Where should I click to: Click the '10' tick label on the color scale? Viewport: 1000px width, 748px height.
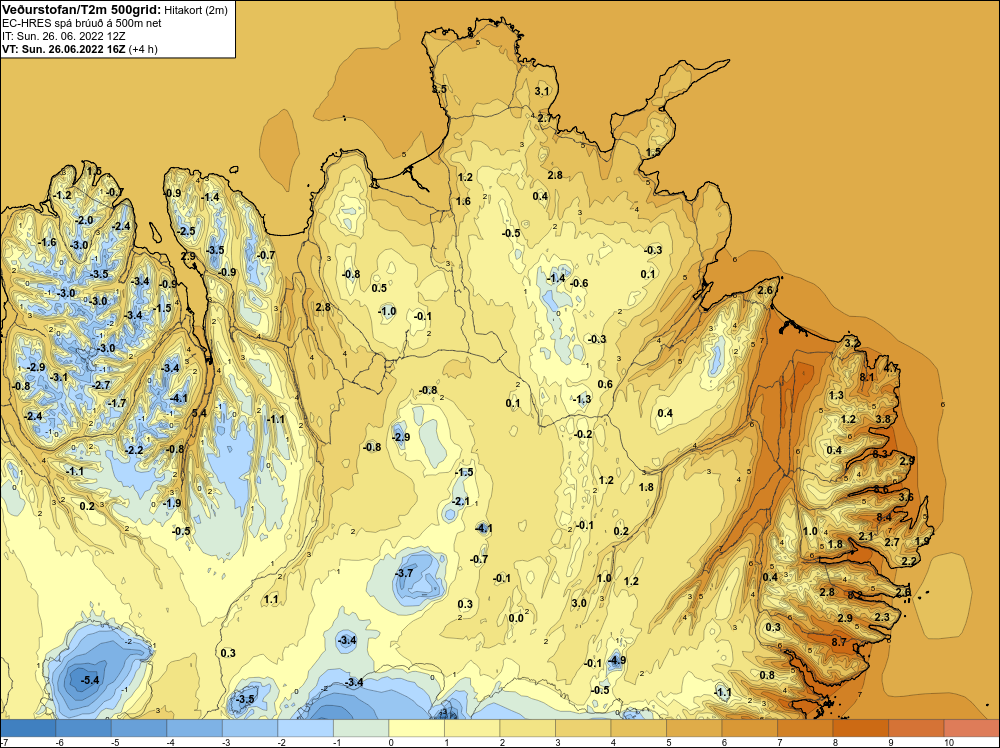tap(948, 742)
